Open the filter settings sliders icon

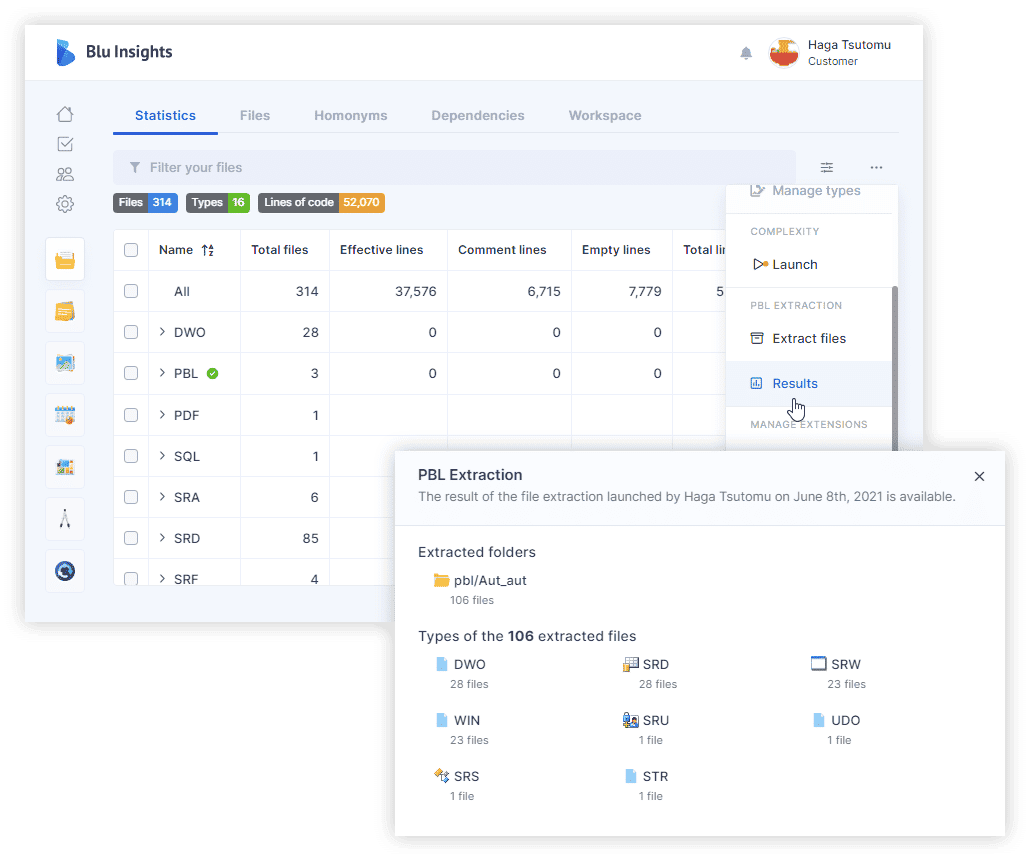(x=827, y=167)
